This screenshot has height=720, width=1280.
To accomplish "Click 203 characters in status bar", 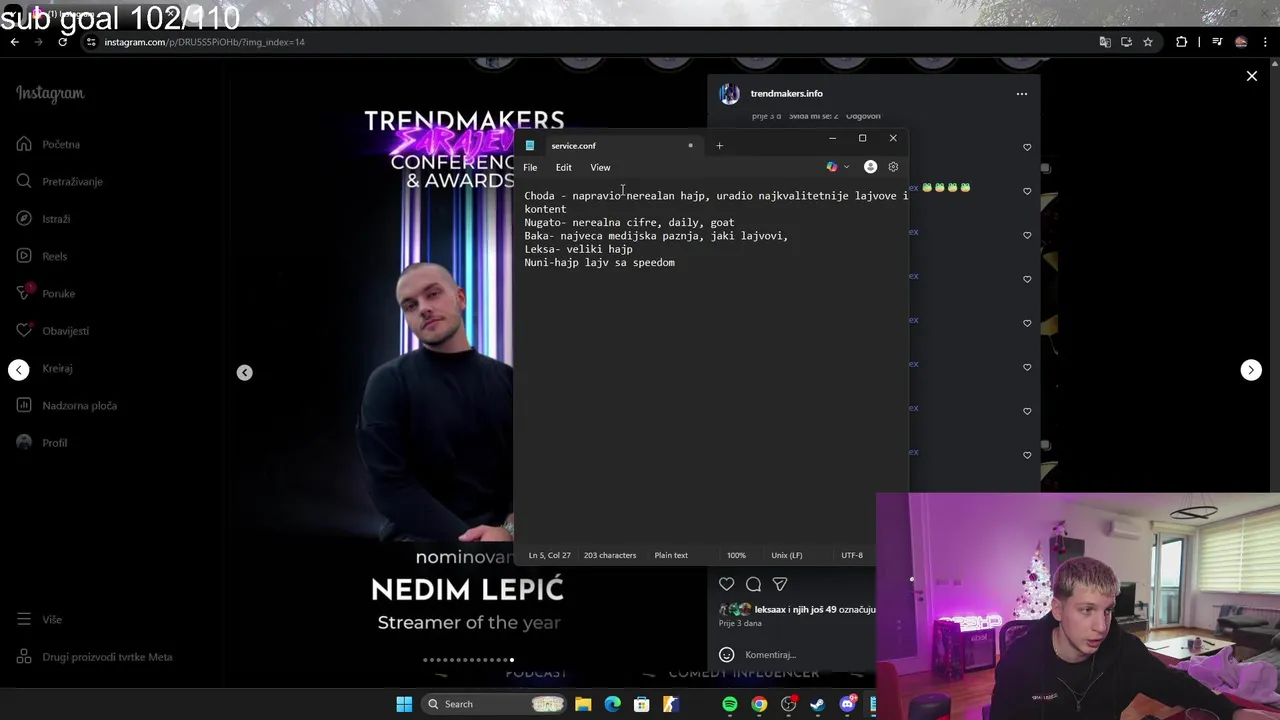I will [610, 555].
